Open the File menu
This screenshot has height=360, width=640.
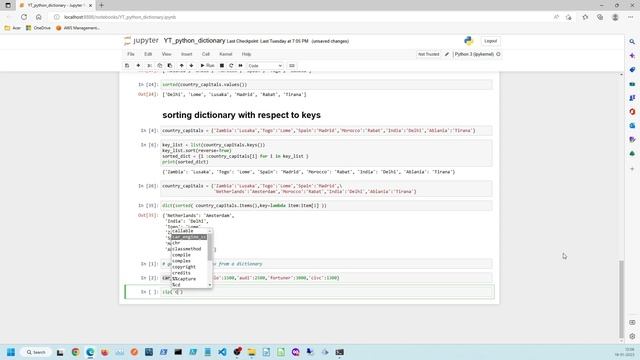131,54
